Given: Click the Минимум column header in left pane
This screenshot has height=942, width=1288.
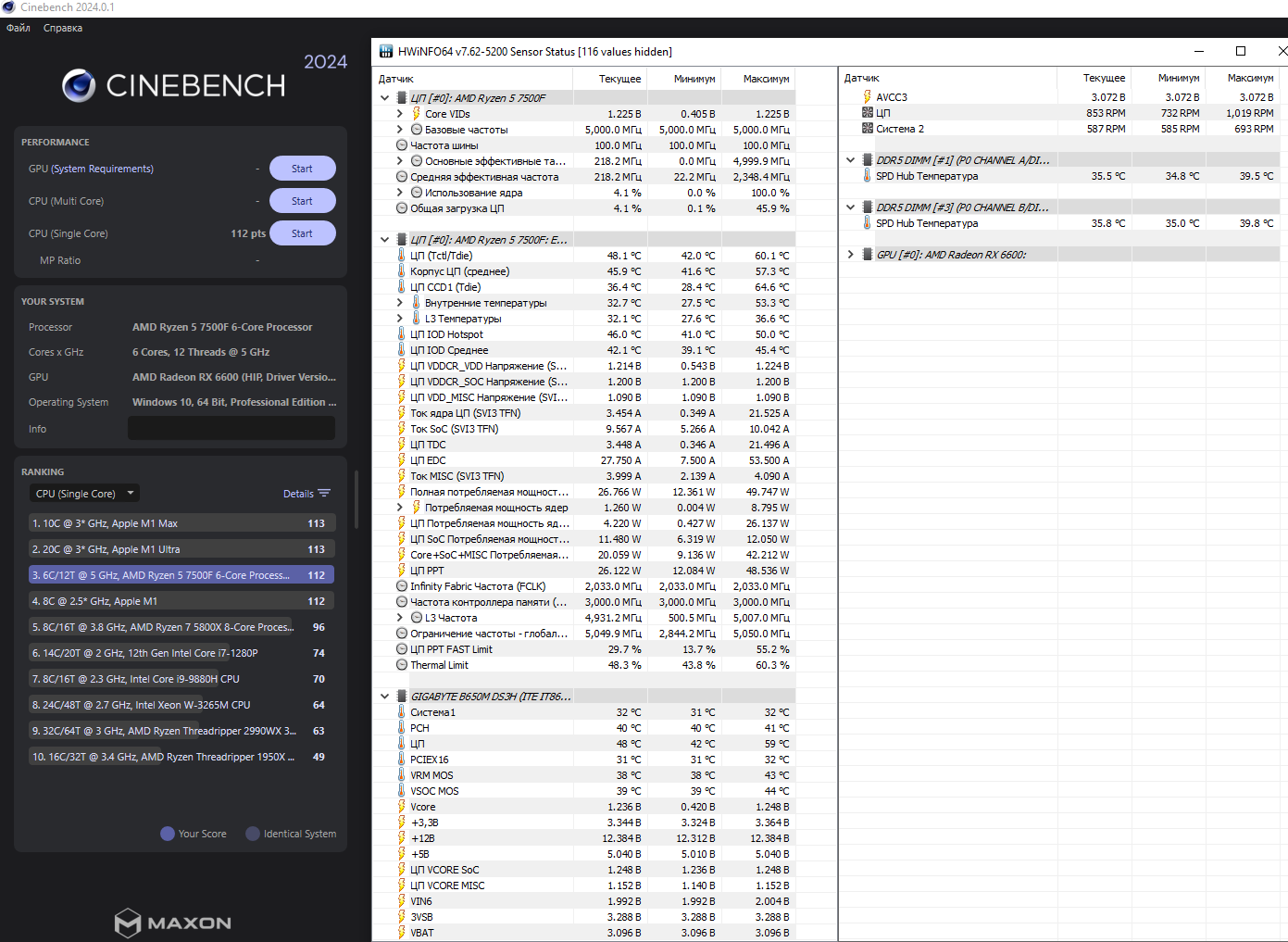Looking at the screenshot, I should click(x=694, y=79).
